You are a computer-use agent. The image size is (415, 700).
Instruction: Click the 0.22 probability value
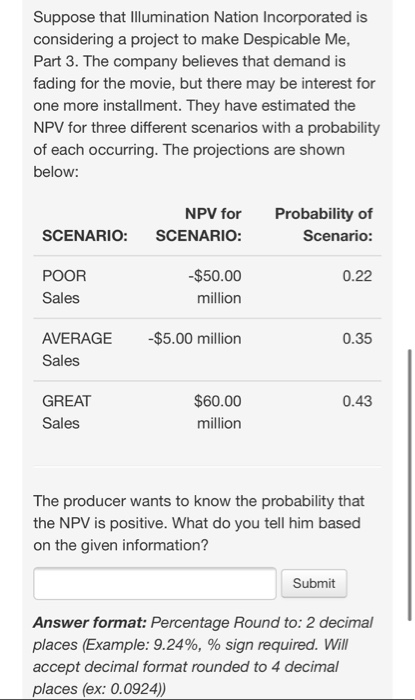[357, 276]
